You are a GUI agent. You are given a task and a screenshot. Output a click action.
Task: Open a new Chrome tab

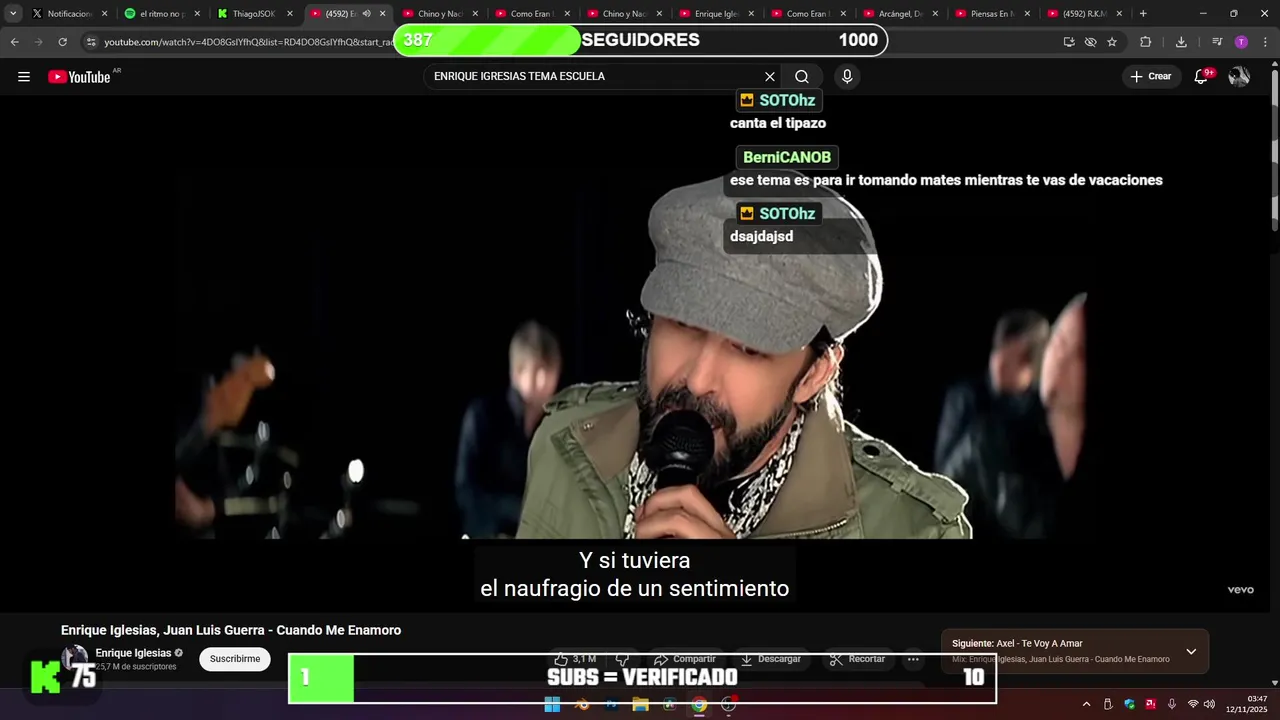1143,14
